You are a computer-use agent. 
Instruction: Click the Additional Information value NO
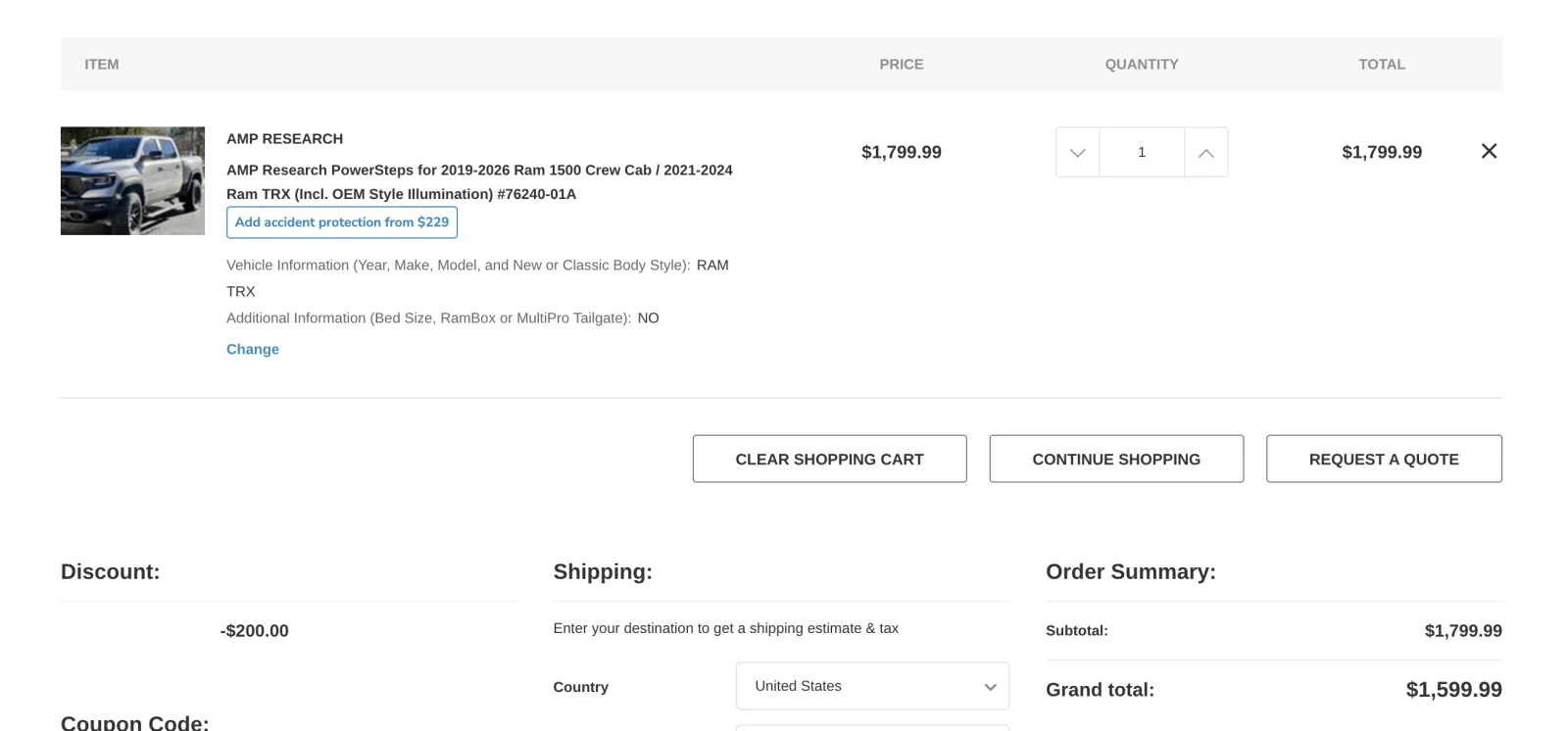click(x=649, y=318)
